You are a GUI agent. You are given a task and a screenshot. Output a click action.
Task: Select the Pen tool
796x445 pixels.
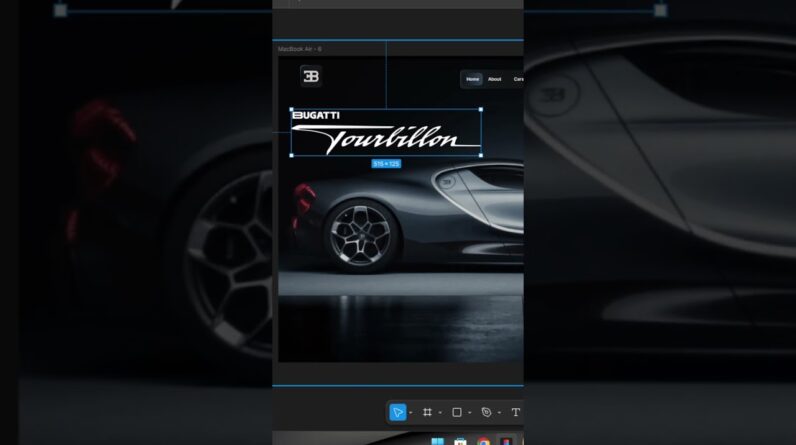486,412
